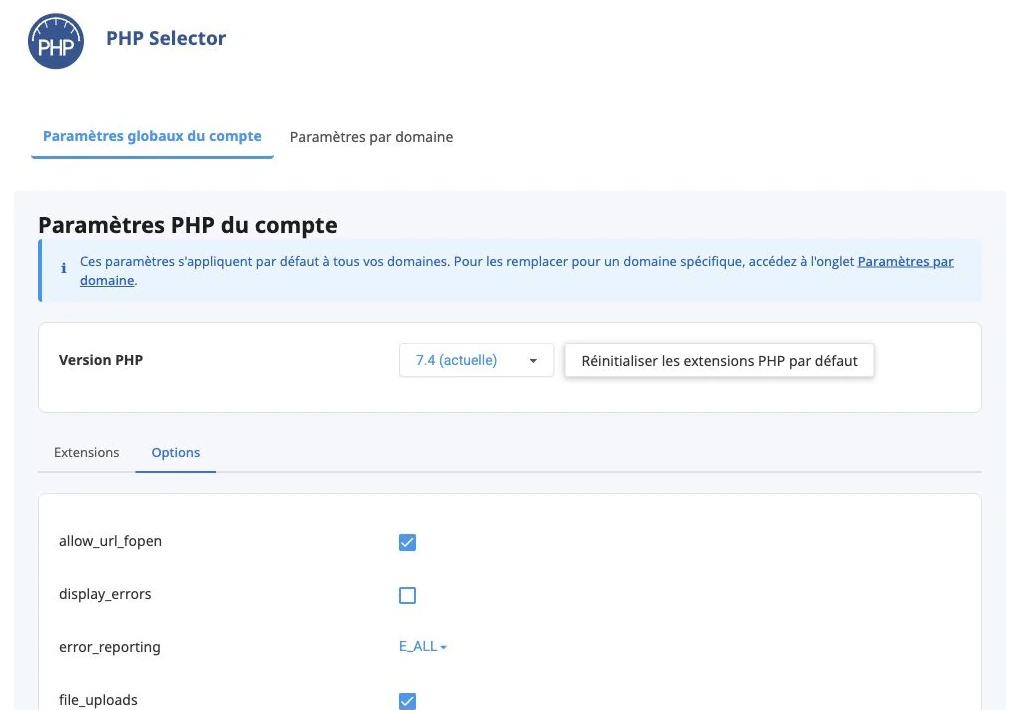Click the PHP Selector speedometer logo
Viewport: 1020px width, 710px height.
[56, 41]
